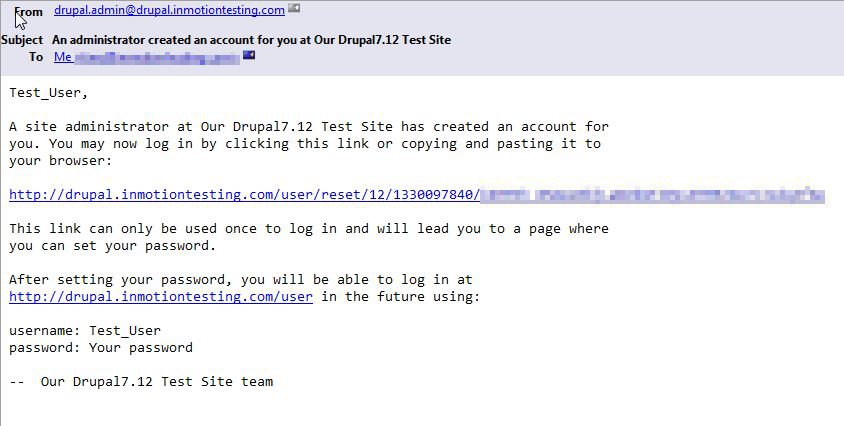Click the blurred recipient email address

(x=156, y=57)
